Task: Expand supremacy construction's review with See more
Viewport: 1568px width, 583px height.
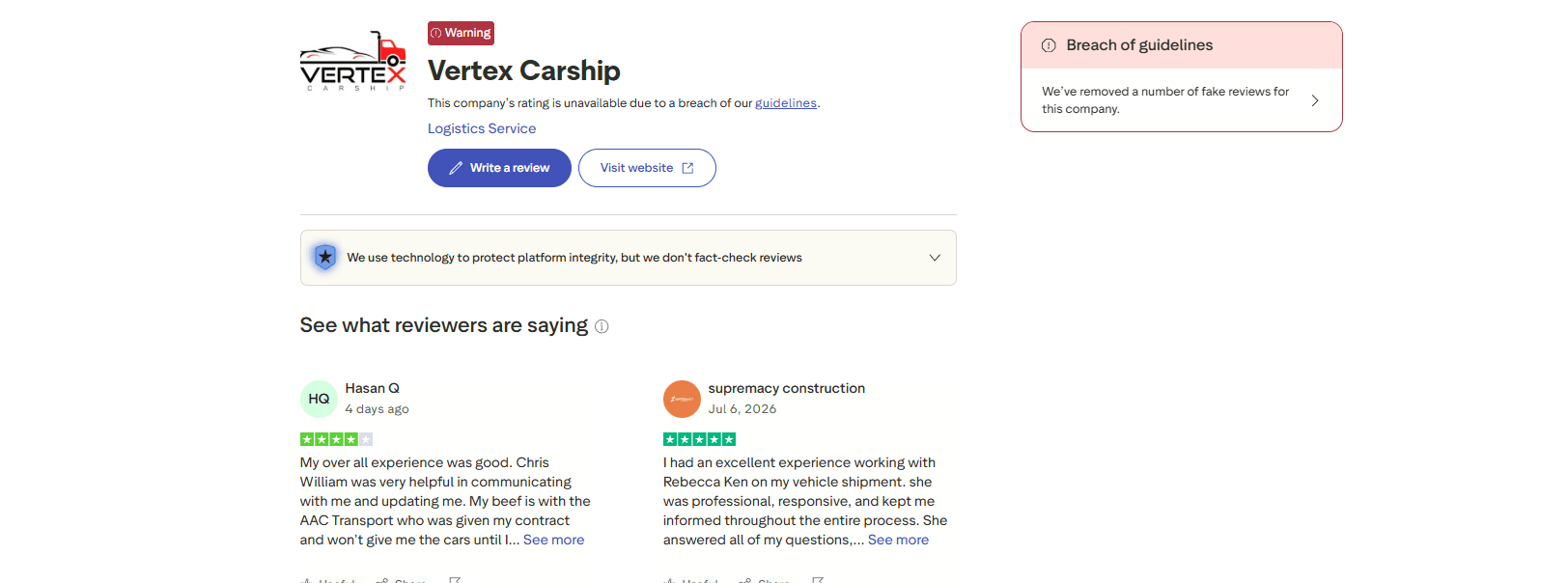Action: pos(898,540)
